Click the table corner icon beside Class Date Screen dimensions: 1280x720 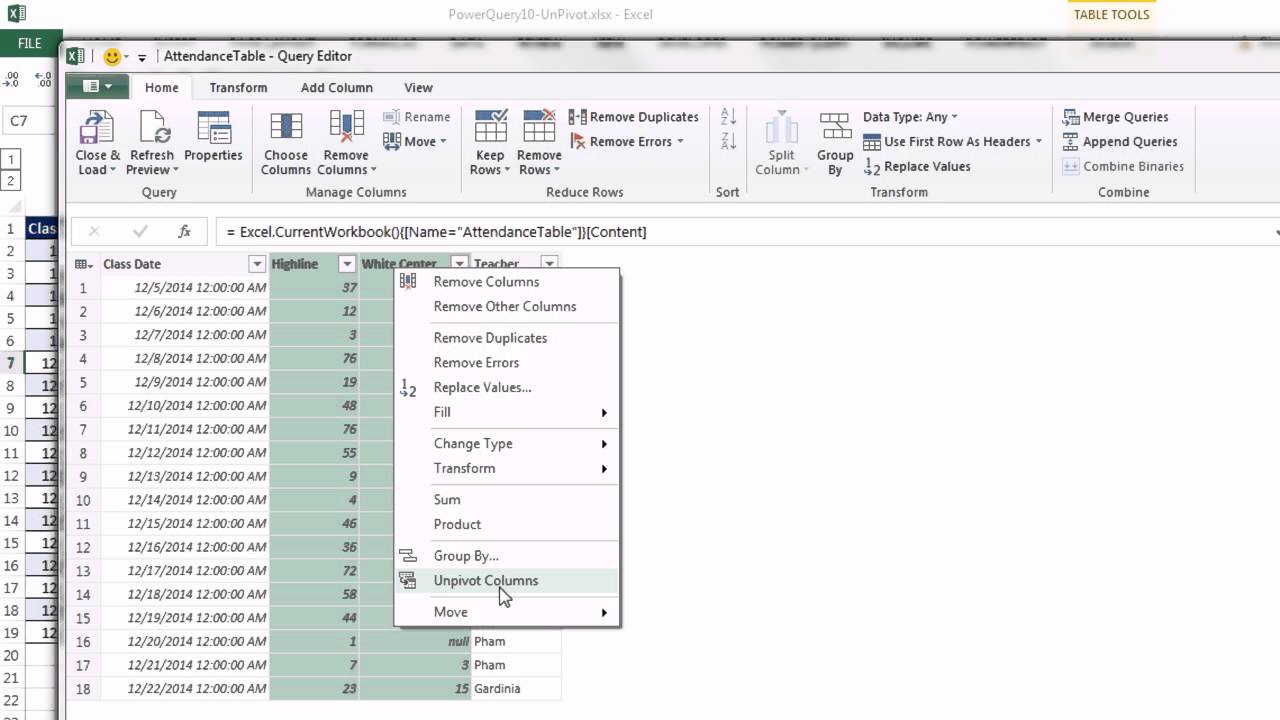pos(84,264)
